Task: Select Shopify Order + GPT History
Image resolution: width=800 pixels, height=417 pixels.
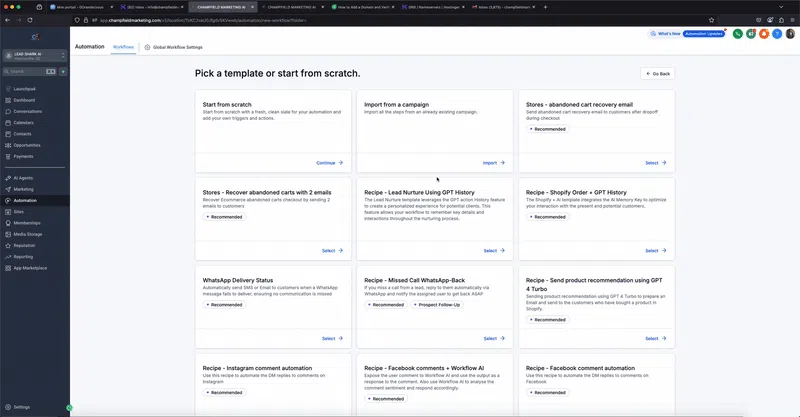Action: (x=656, y=251)
